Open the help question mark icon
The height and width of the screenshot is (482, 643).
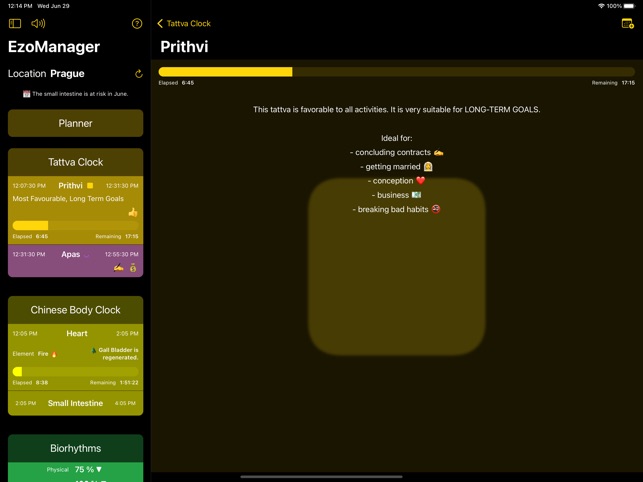(137, 23)
